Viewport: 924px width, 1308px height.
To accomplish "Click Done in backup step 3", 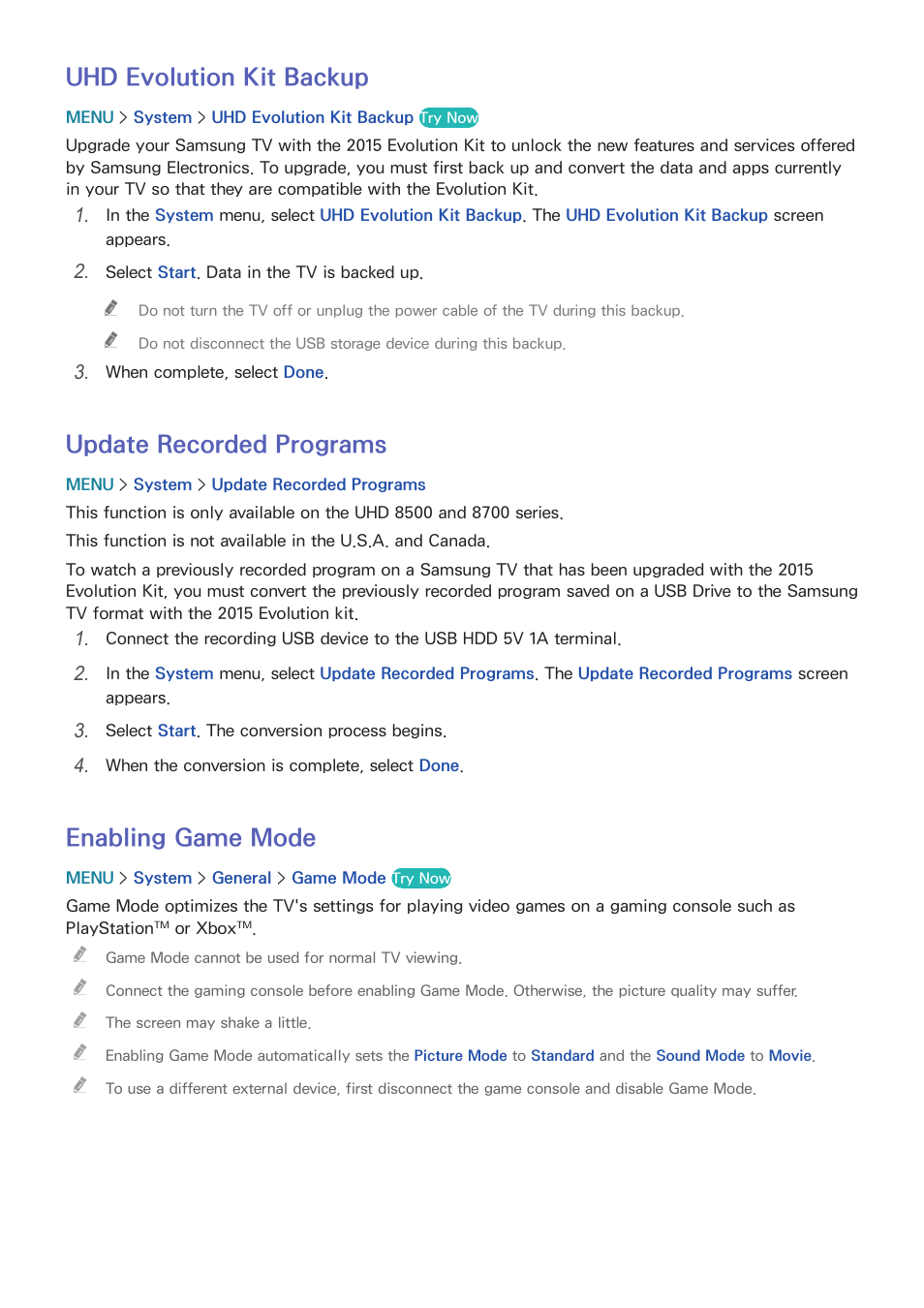I will 304,372.
